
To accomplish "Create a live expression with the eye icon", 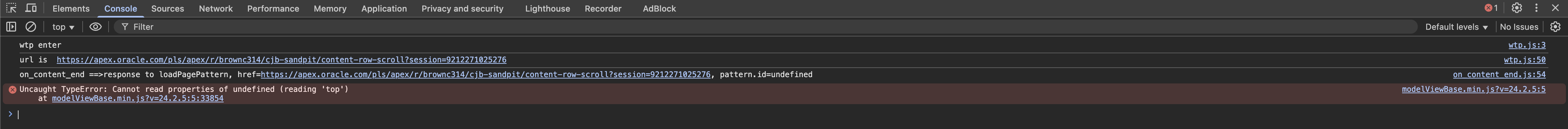I will point(96,27).
